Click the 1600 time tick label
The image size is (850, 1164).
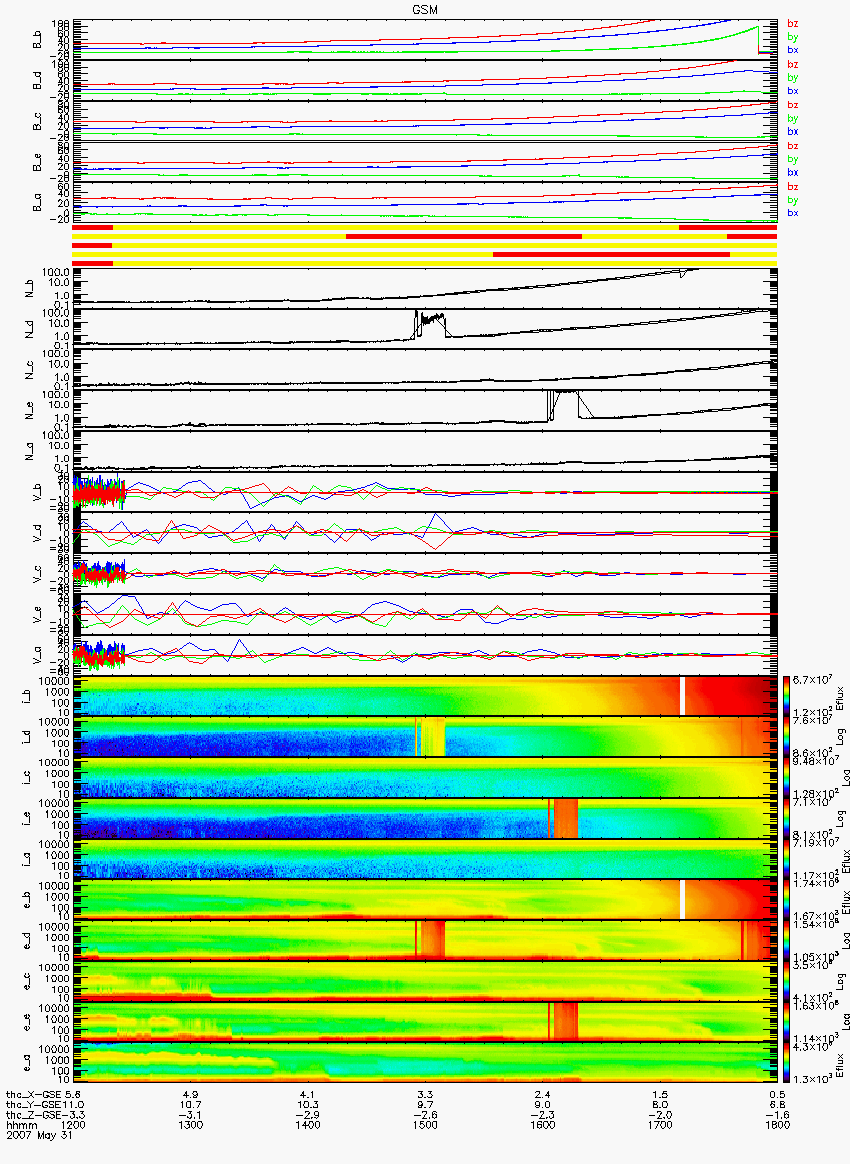tap(543, 1125)
